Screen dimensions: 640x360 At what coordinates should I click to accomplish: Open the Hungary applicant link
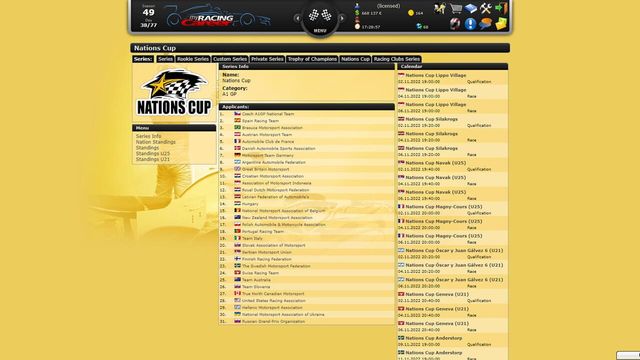pyautogui.click(x=250, y=204)
